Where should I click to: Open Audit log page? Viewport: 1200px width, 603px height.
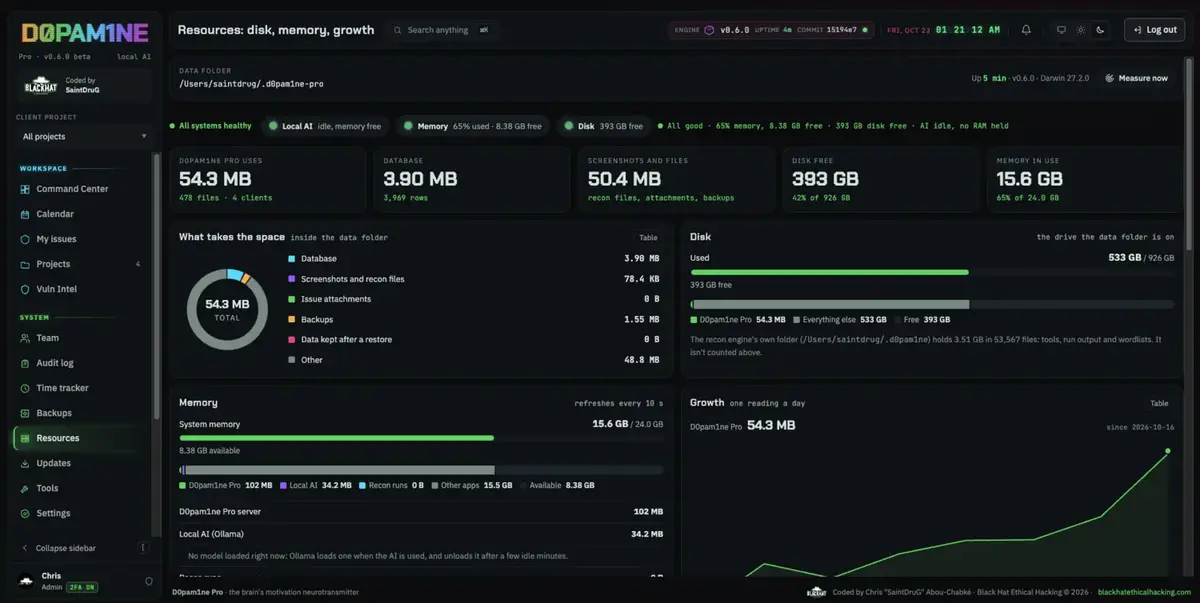tap(55, 363)
